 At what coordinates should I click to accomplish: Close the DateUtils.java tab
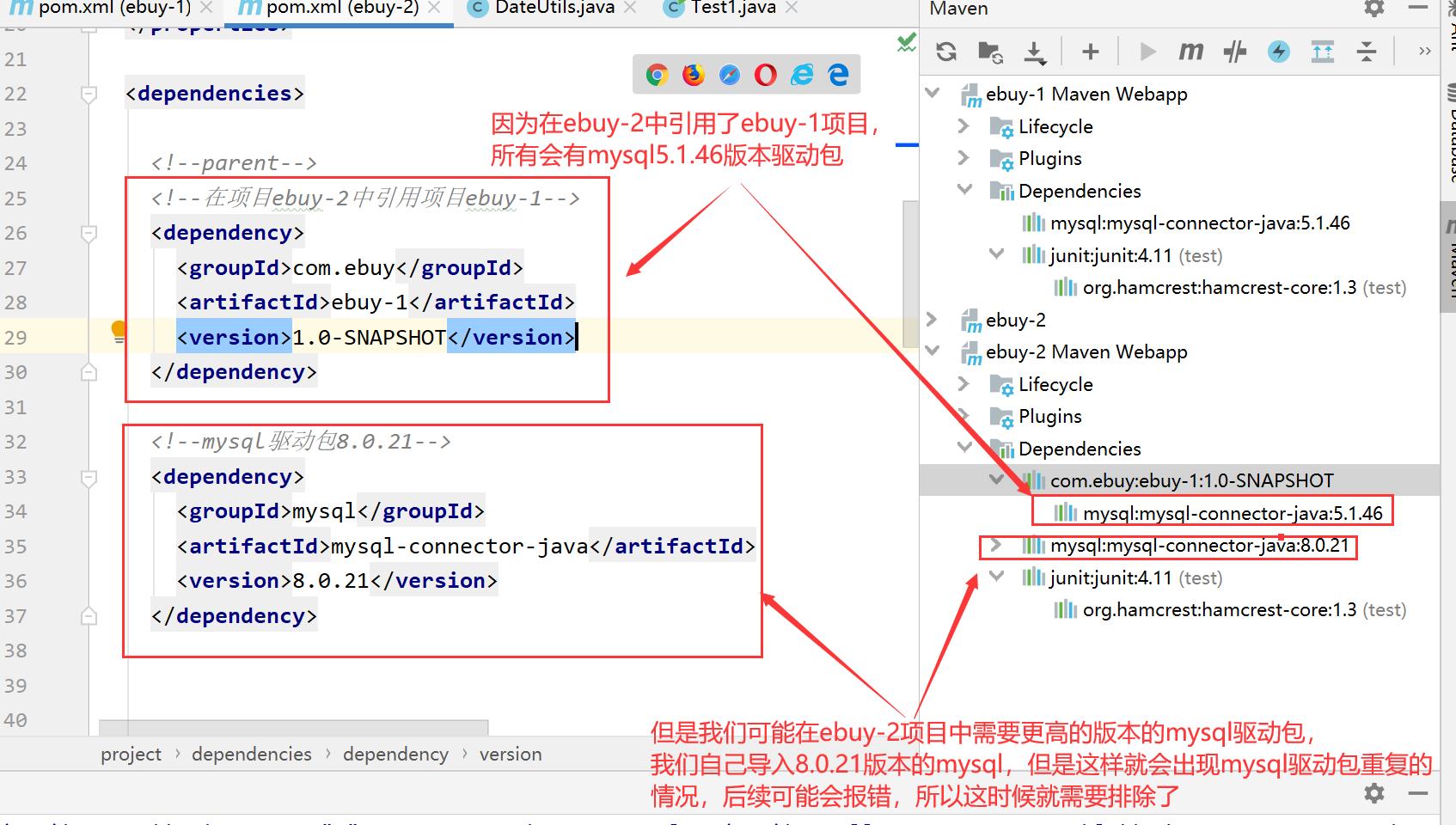[x=630, y=9]
